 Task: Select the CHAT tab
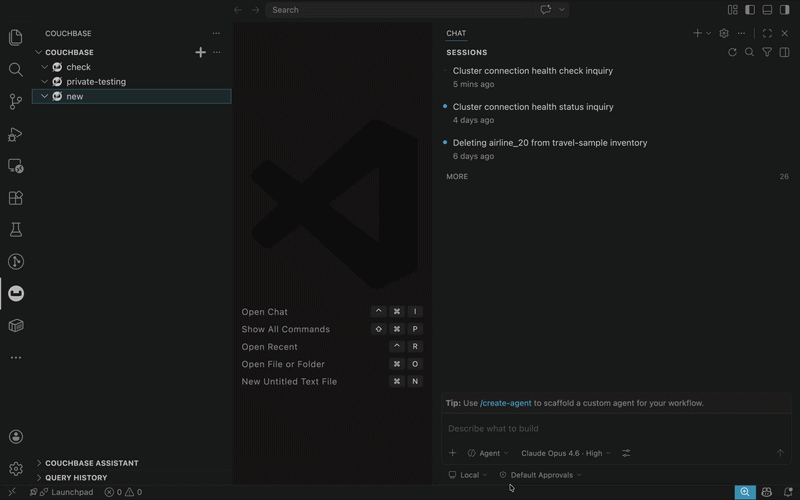tap(456, 33)
